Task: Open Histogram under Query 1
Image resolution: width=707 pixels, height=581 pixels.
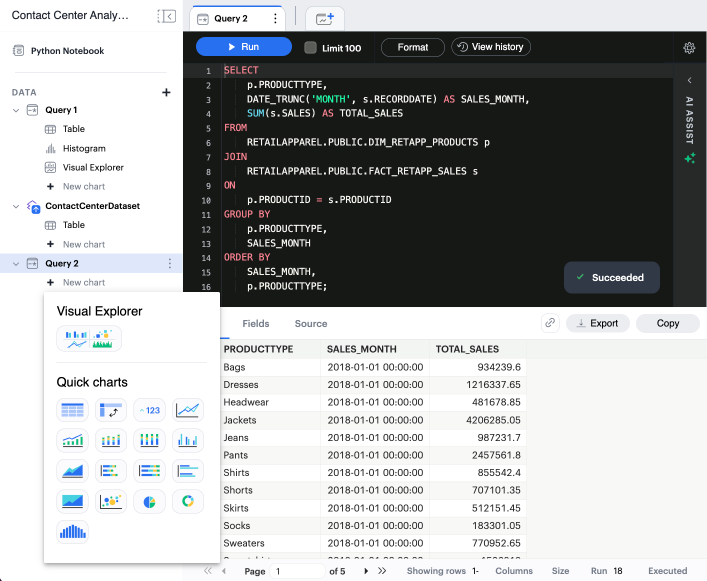Action: (x=83, y=149)
